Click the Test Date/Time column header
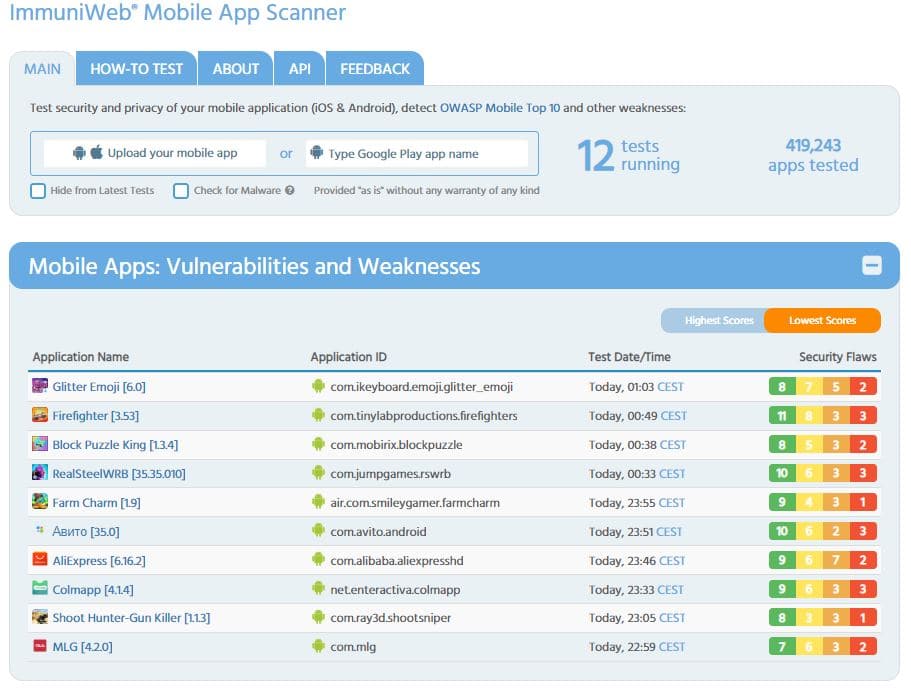The height and width of the screenshot is (688, 911). click(x=629, y=357)
